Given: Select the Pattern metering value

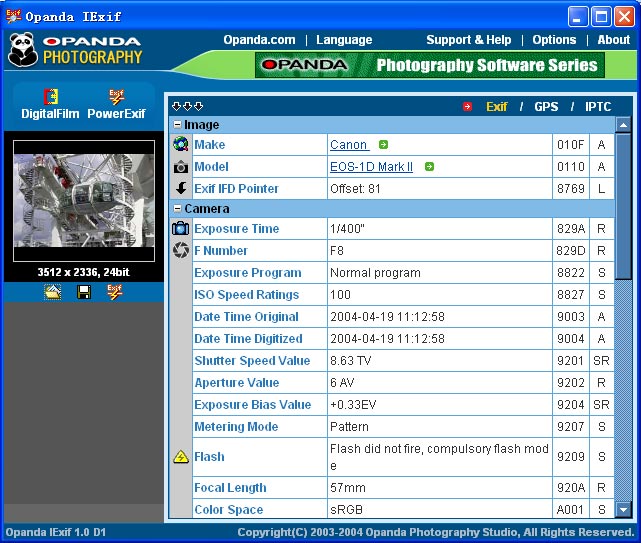Looking at the screenshot, I should click(x=349, y=427).
